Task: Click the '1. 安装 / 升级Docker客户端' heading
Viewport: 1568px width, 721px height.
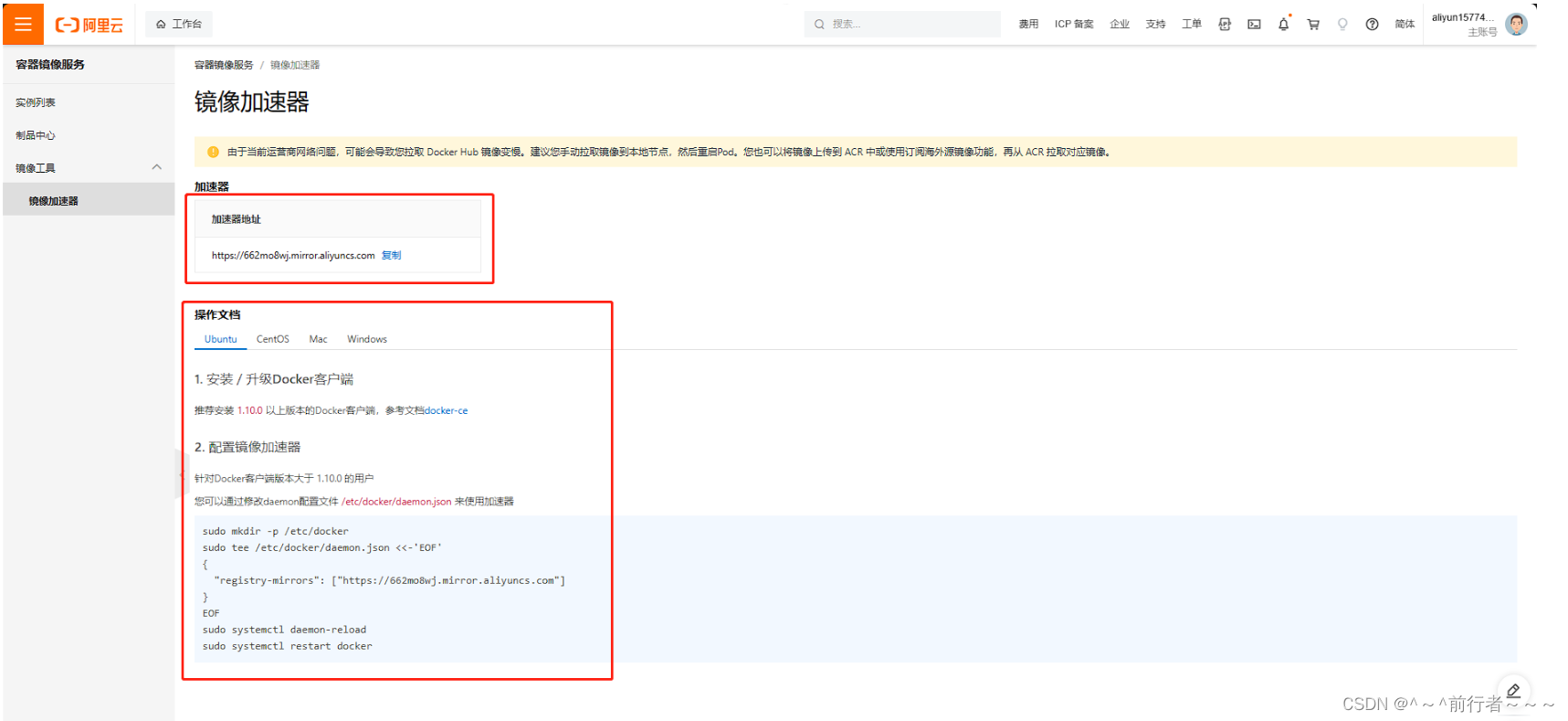Action: [273, 379]
